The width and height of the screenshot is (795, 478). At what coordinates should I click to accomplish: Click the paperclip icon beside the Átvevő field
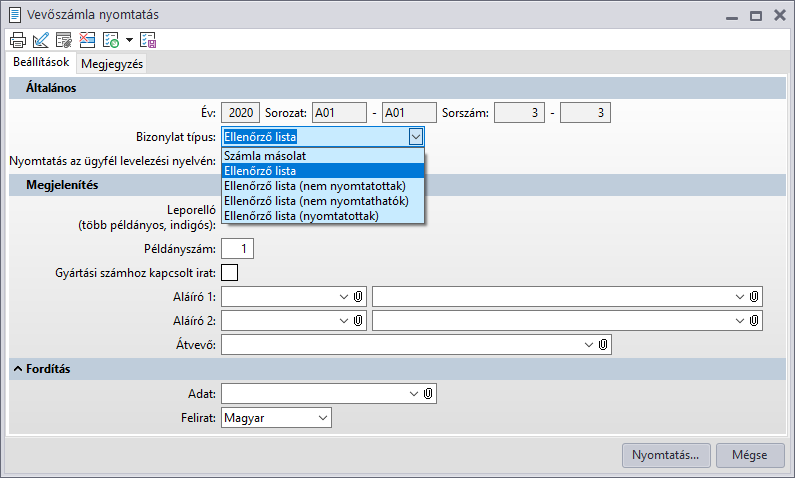pos(603,344)
